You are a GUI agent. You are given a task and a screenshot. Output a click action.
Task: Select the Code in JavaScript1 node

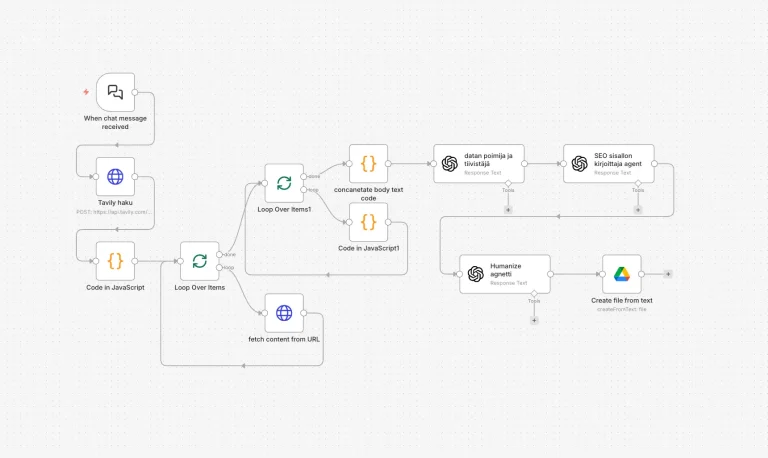[x=368, y=221]
